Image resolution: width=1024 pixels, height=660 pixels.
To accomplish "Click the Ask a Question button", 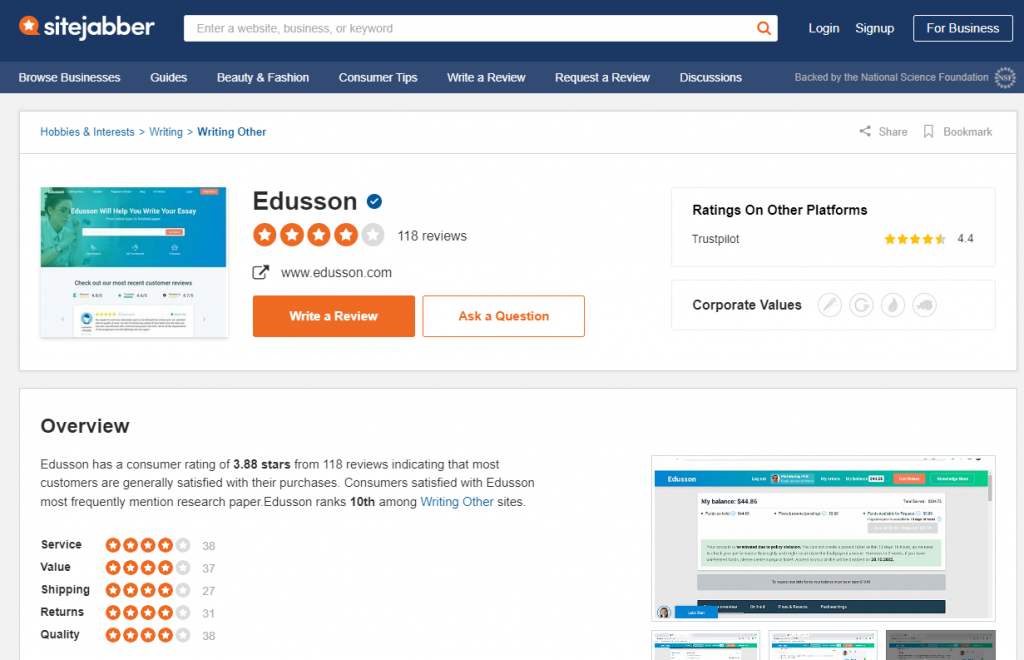I will (x=504, y=316).
